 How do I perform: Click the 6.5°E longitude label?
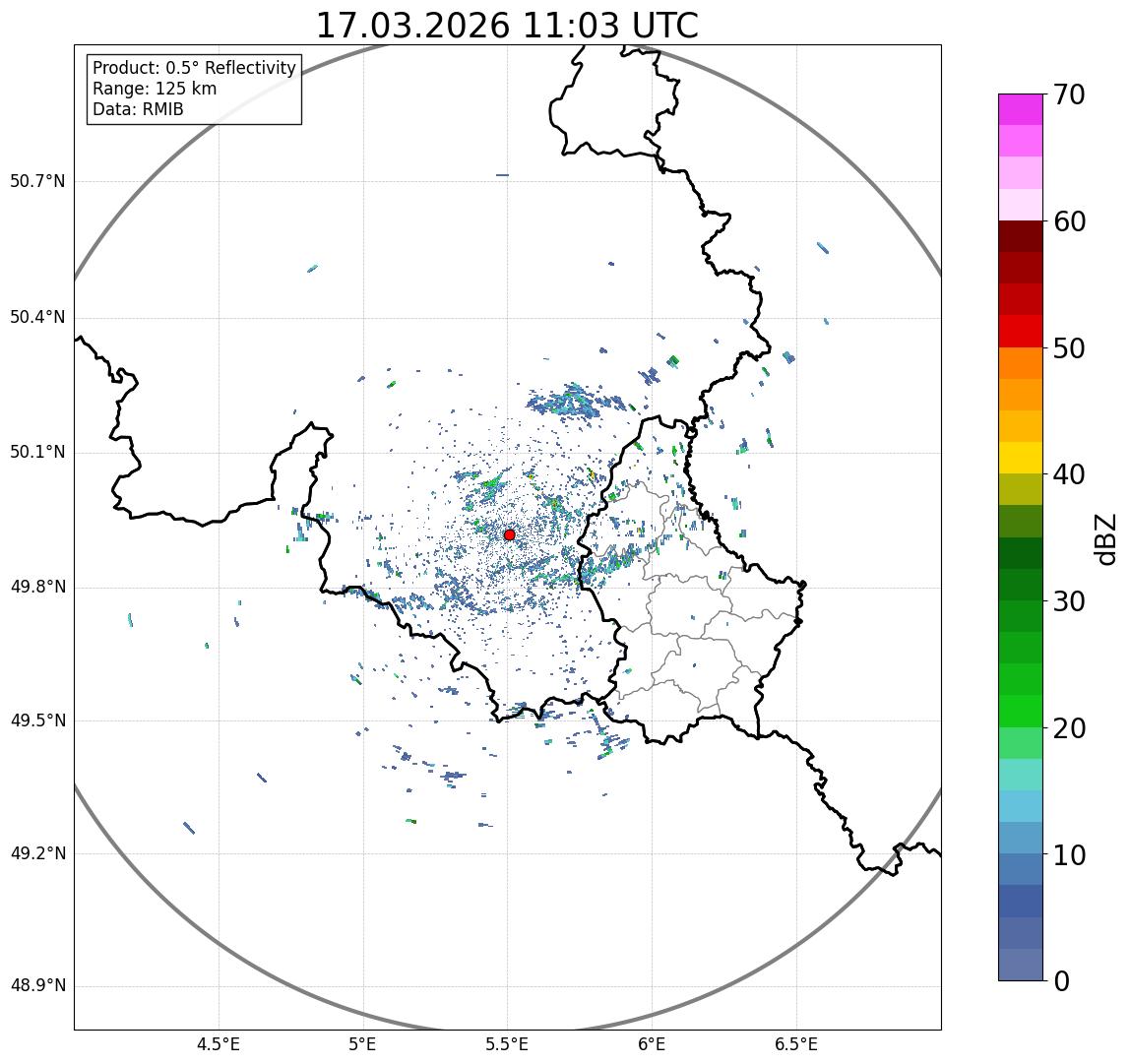click(x=797, y=1044)
